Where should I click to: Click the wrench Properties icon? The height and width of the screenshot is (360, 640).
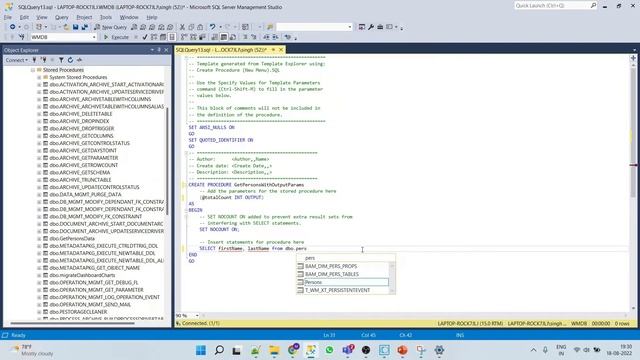pos(371,27)
